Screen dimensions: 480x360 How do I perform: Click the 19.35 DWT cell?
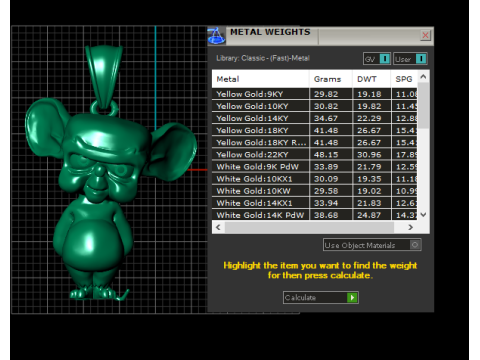tap(372, 179)
